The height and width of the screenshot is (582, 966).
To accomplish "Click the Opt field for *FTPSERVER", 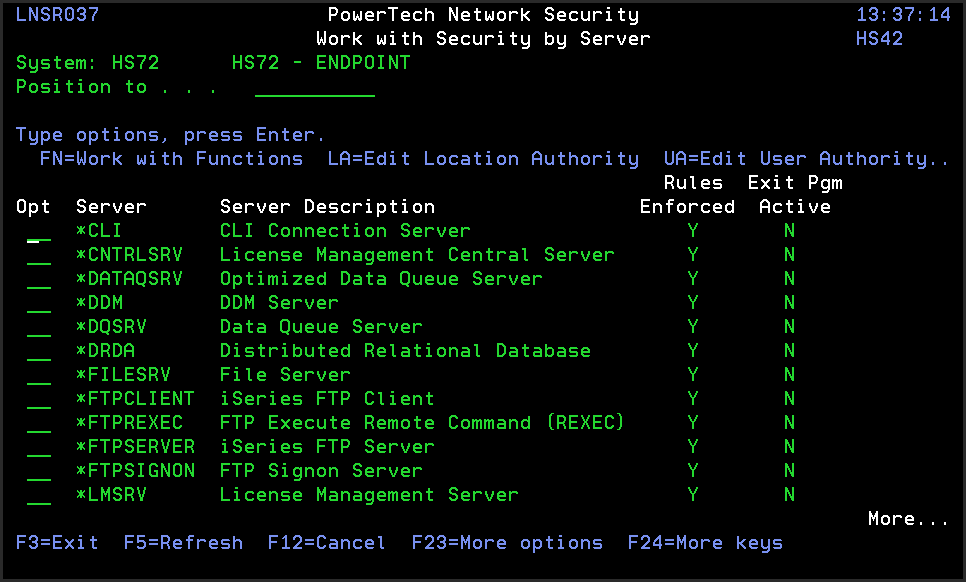I will click(x=39, y=448).
